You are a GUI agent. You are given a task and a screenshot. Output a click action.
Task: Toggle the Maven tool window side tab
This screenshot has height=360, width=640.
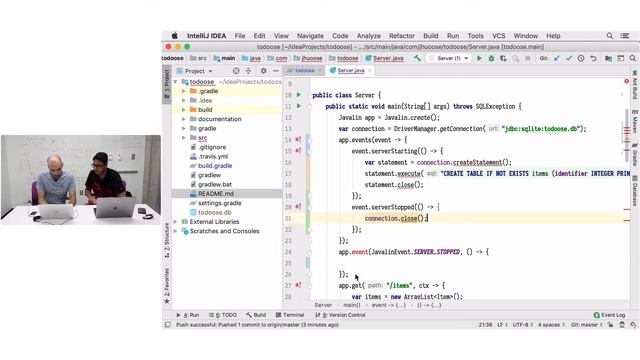(x=635, y=121)
